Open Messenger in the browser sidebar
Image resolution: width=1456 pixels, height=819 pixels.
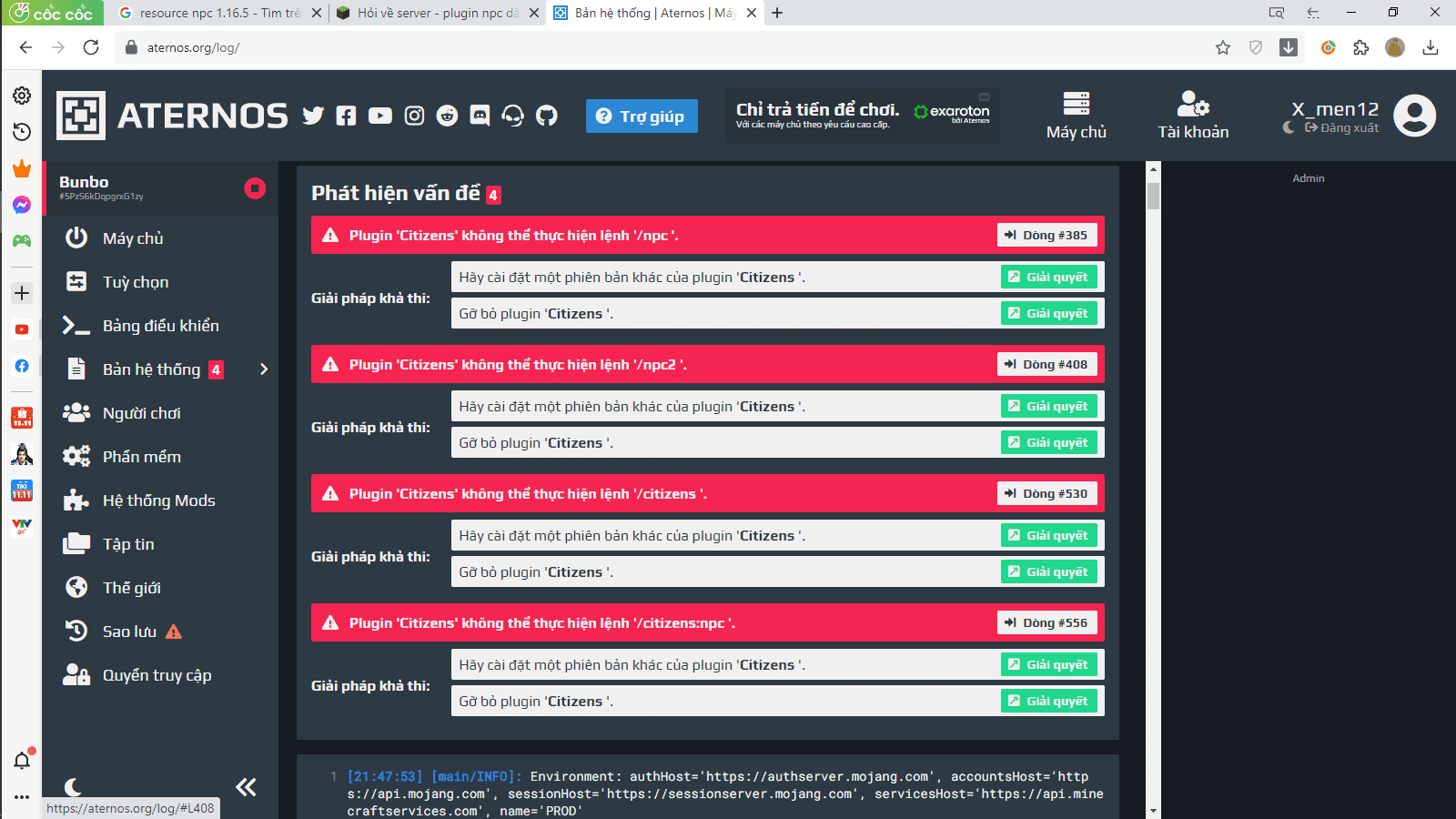pyautogui.click(x=22, y=205)
